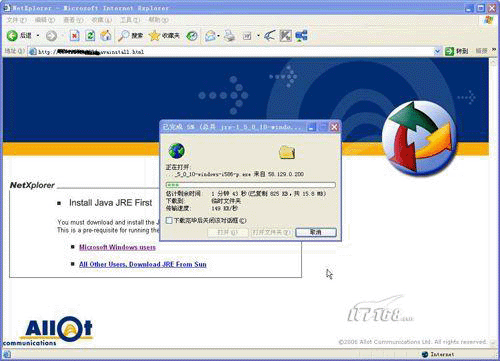Open Favorites star in toolbar
Screen dimensions: 500x361
(154, 35)
